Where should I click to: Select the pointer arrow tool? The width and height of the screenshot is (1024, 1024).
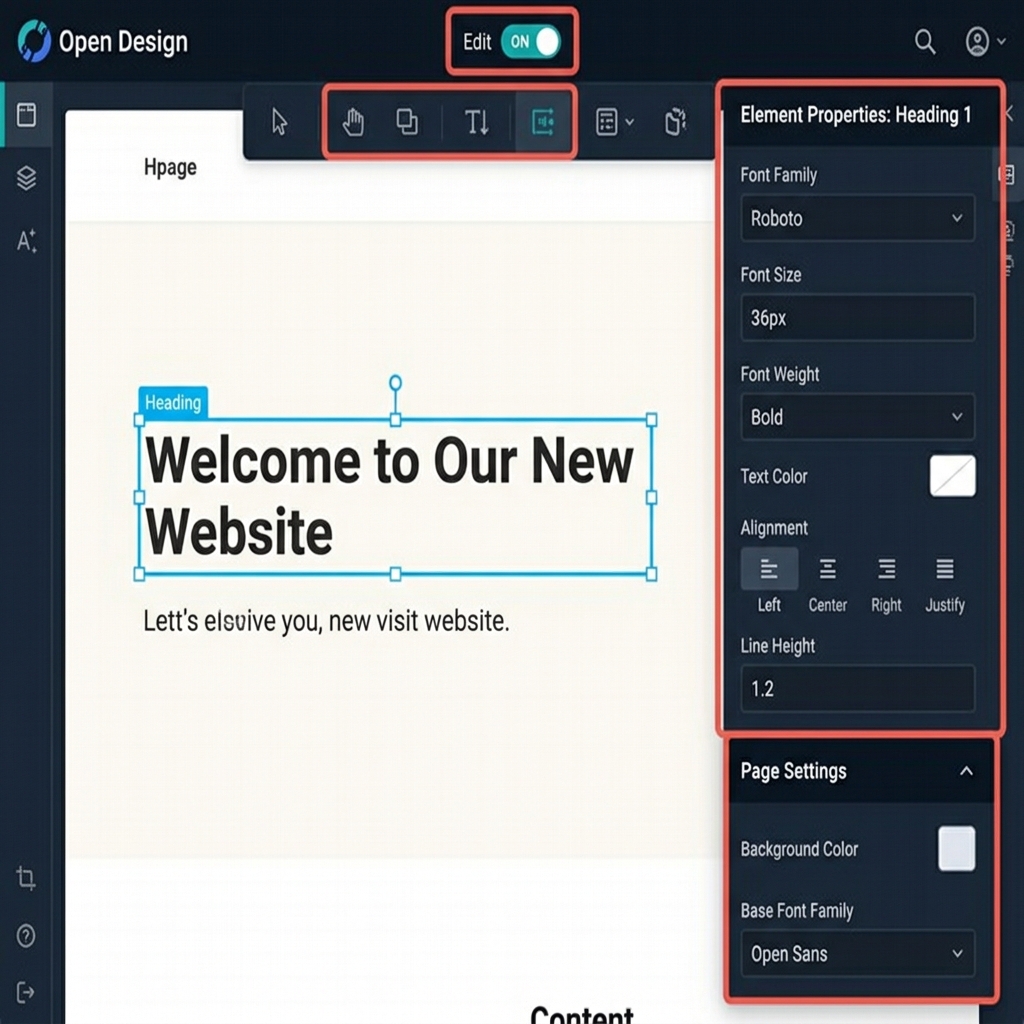tap(280, 122)
